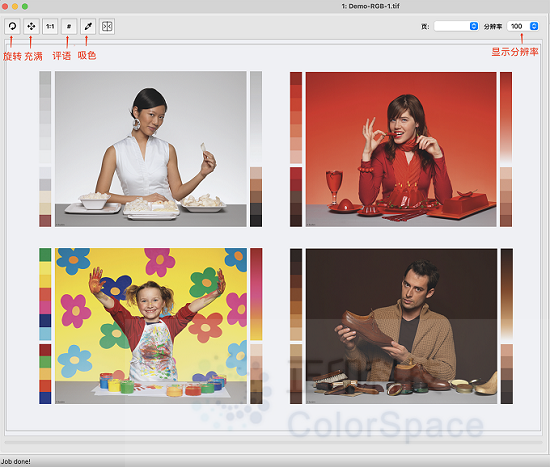This screenshot has height=467, width=550.
Task: Click the woman in white blouse photo
Action: click(x=151, y=149)
